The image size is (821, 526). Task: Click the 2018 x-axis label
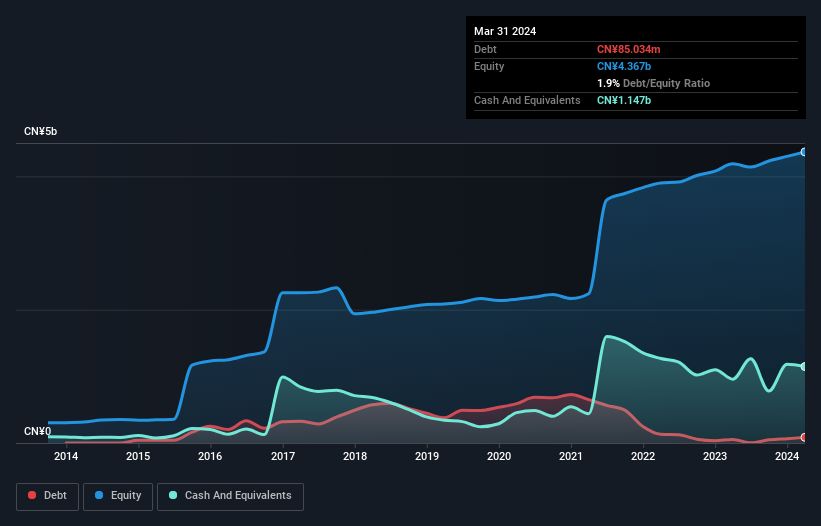click(x=355, y=456)
